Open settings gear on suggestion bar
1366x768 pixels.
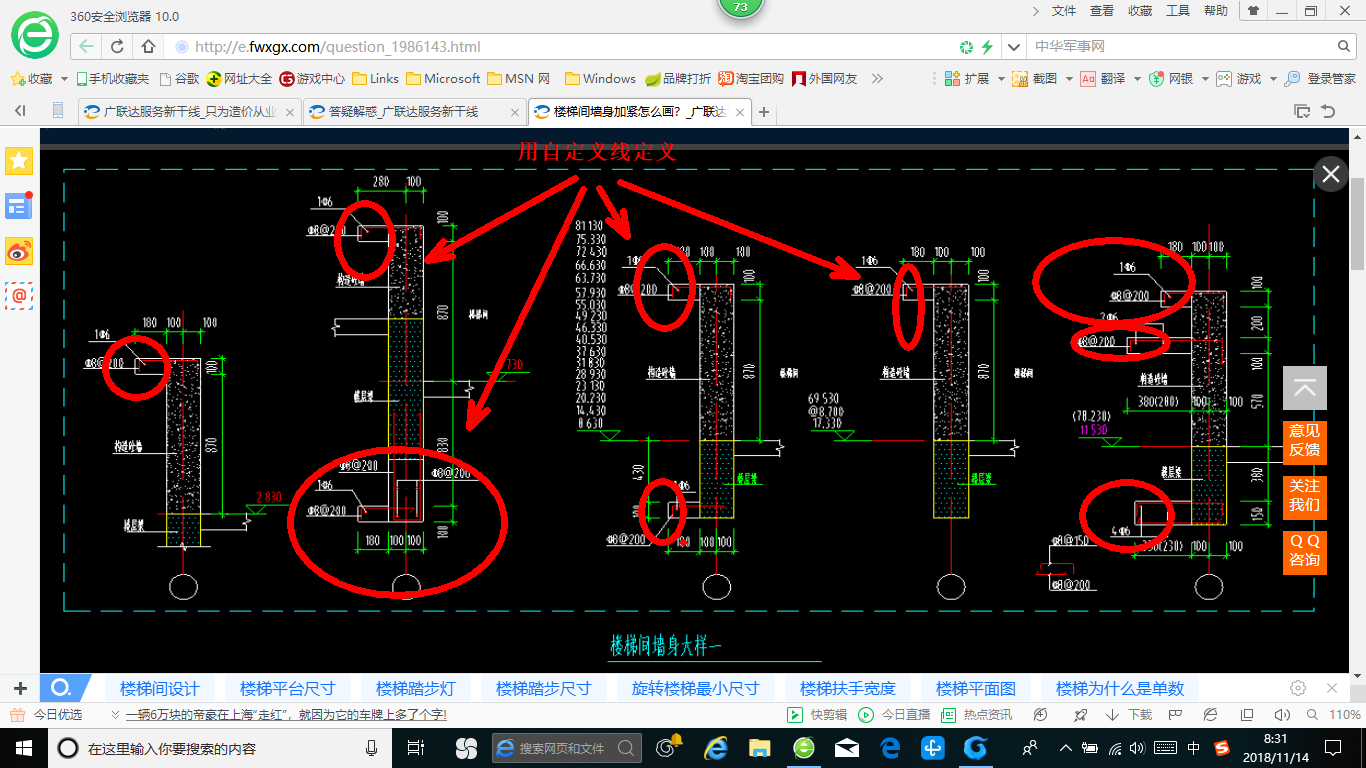(x=1298, y=688)
